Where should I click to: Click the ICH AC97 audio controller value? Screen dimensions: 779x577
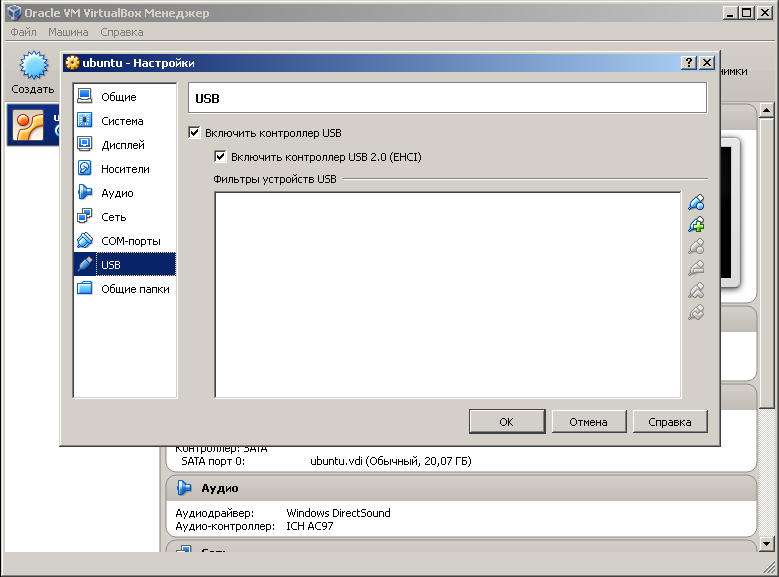click(310, 526)
